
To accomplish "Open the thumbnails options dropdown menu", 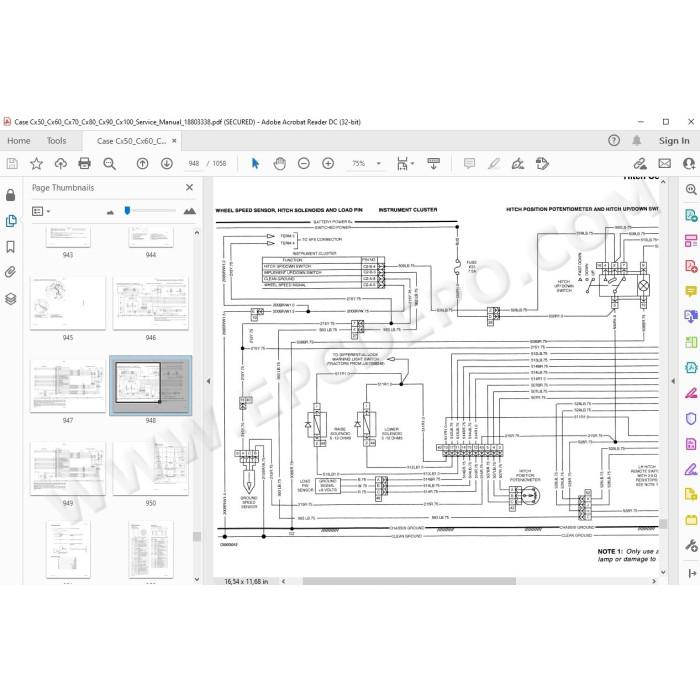I will [x=48, y=211].
